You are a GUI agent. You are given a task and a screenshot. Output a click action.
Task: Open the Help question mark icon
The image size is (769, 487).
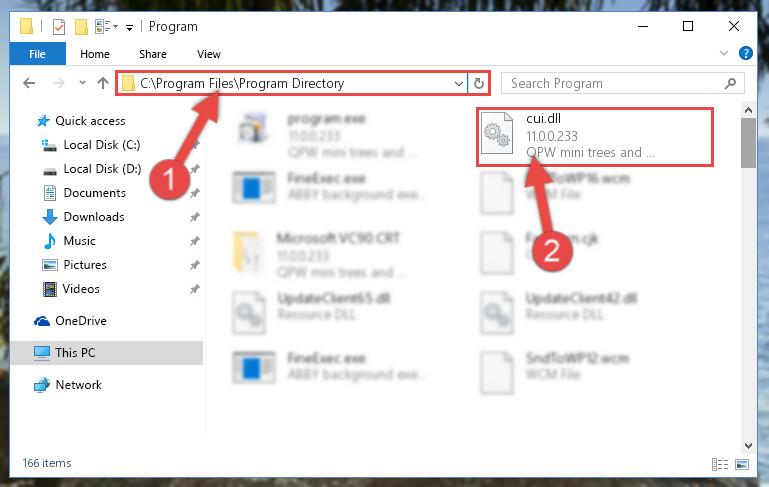click(x=745, y=53)
